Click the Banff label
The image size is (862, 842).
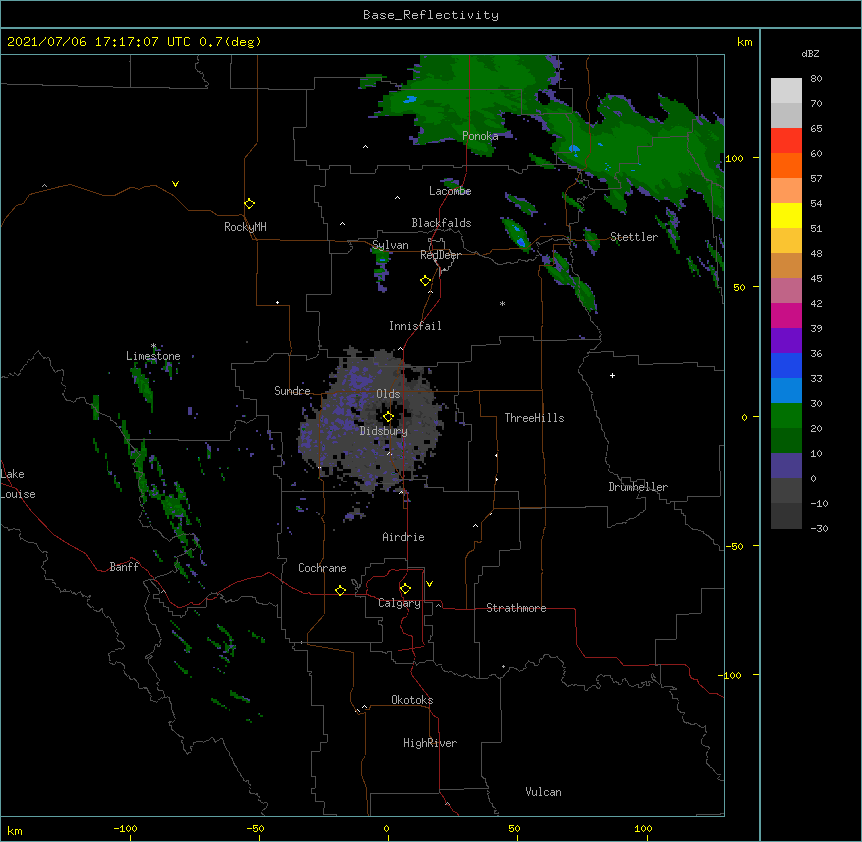tap(124, 567)
